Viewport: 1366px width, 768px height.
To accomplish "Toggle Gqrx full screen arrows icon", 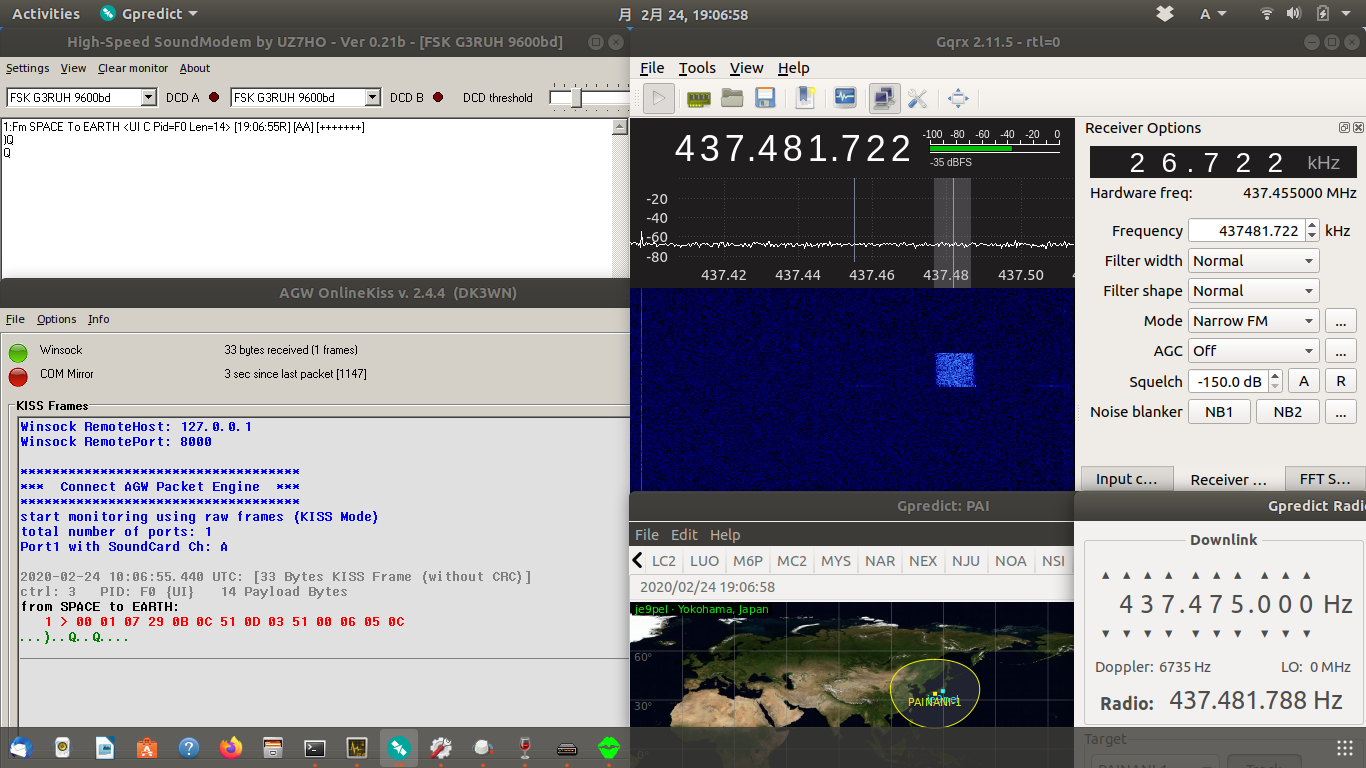I will [958, 98].
